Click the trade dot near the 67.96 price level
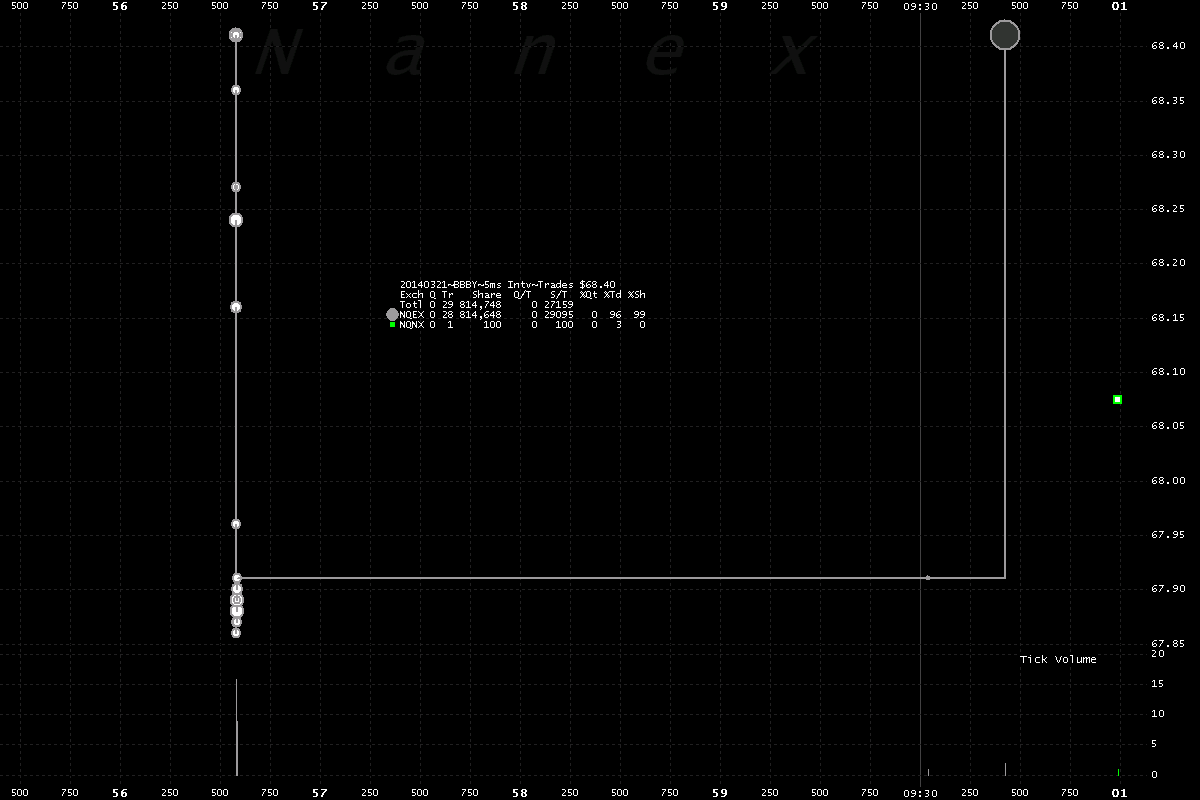 [236, 524]
